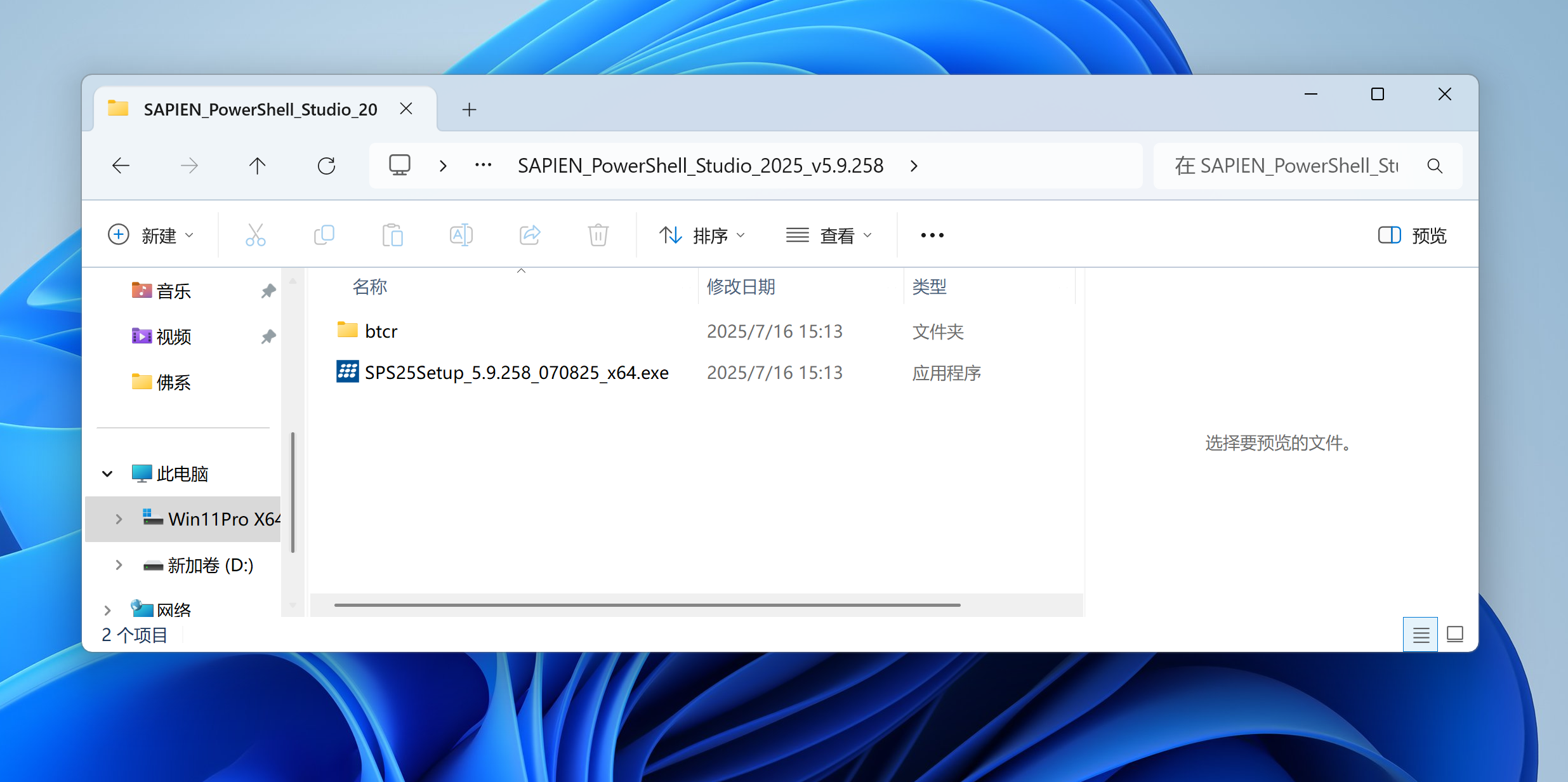
Task: Click the Paste clipboard icon
Action: [393, 235]
